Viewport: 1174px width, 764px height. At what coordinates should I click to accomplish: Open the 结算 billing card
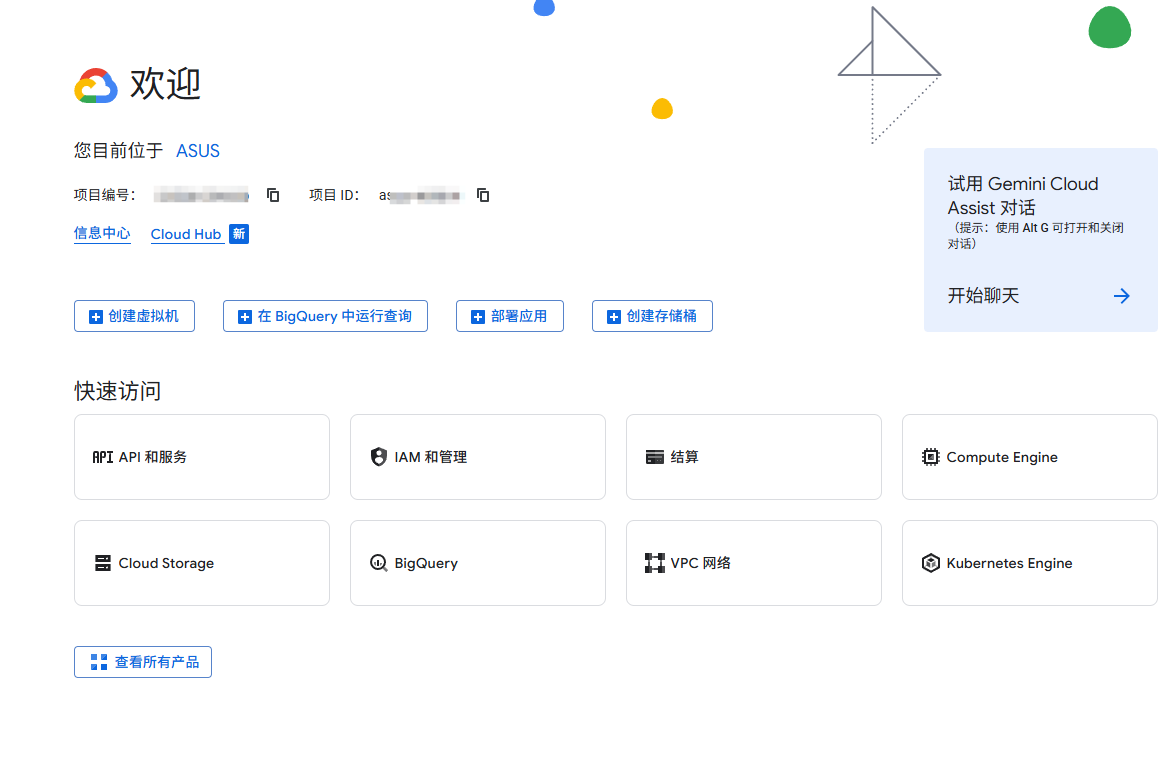[x=754, y=457]
